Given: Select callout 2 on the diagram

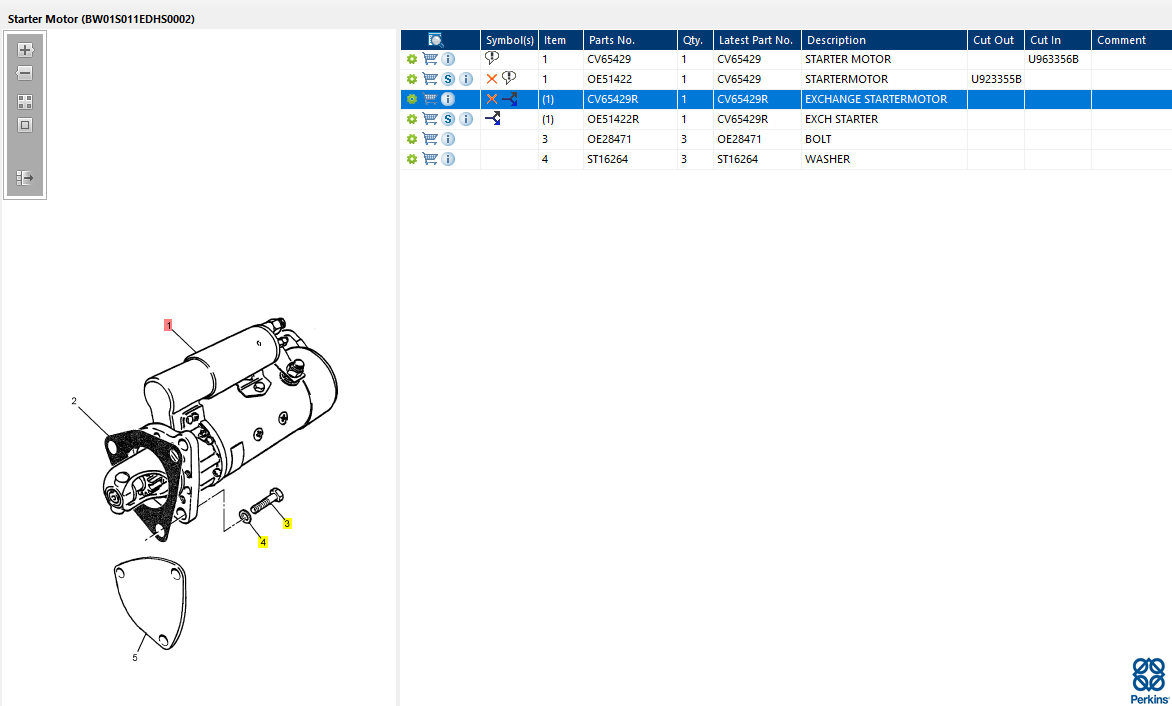Looking at the screenshot, I should click(74, 401).
